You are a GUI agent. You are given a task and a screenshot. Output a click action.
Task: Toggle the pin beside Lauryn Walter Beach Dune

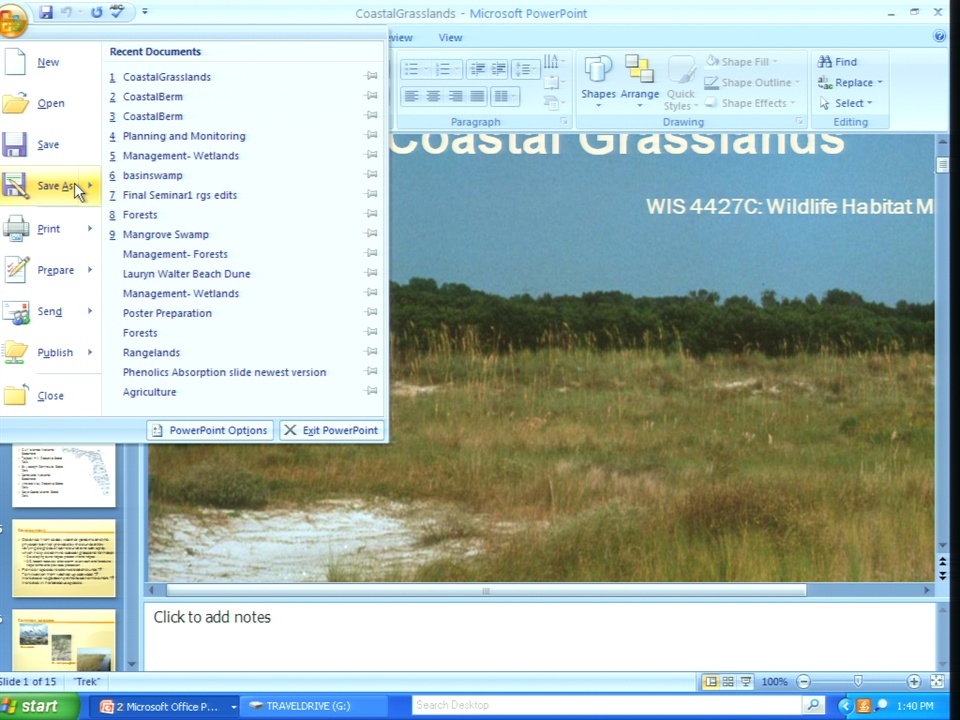coord(371,273)
